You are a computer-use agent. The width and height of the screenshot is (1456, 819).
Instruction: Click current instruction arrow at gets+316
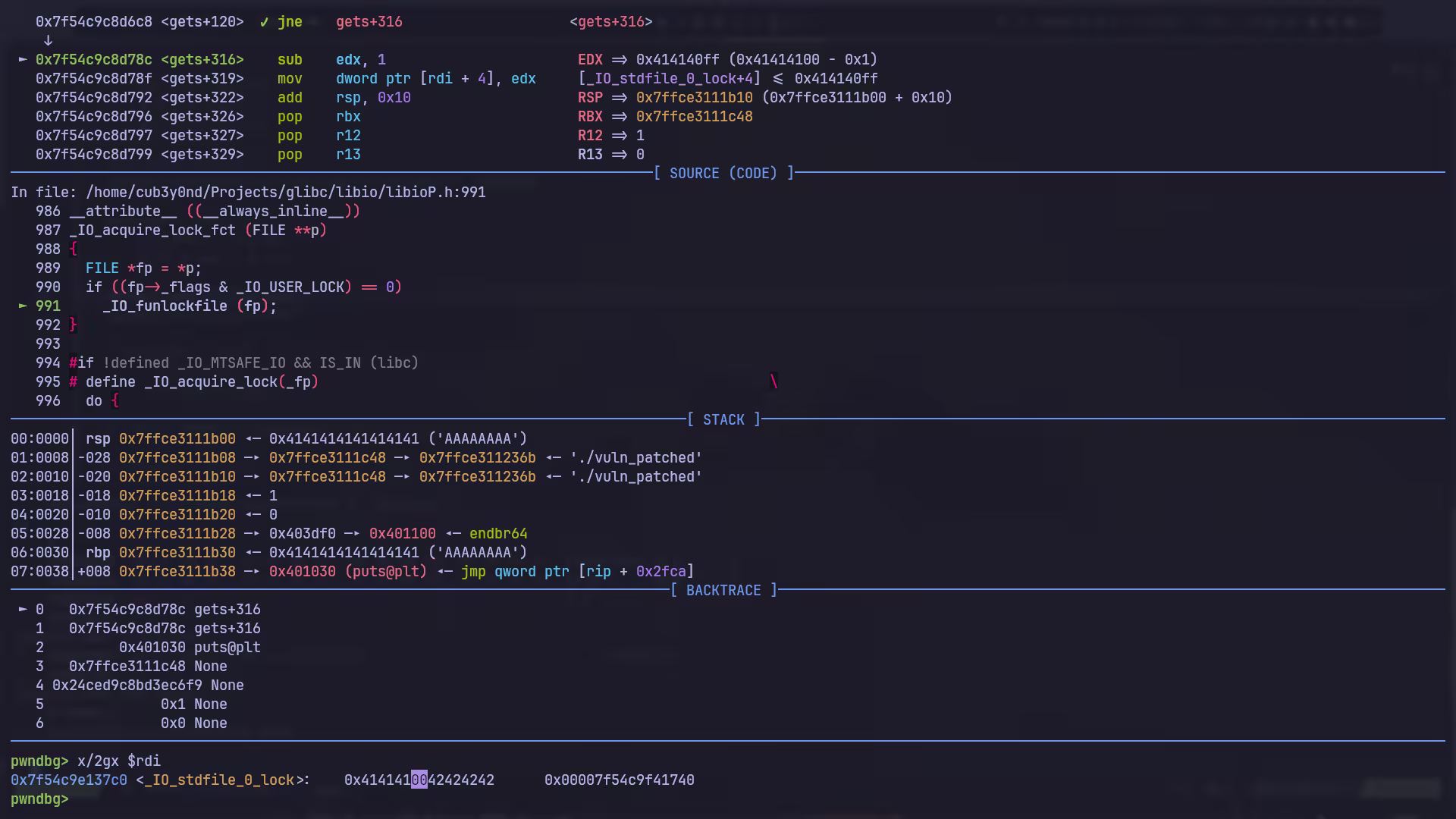(23, 59)
